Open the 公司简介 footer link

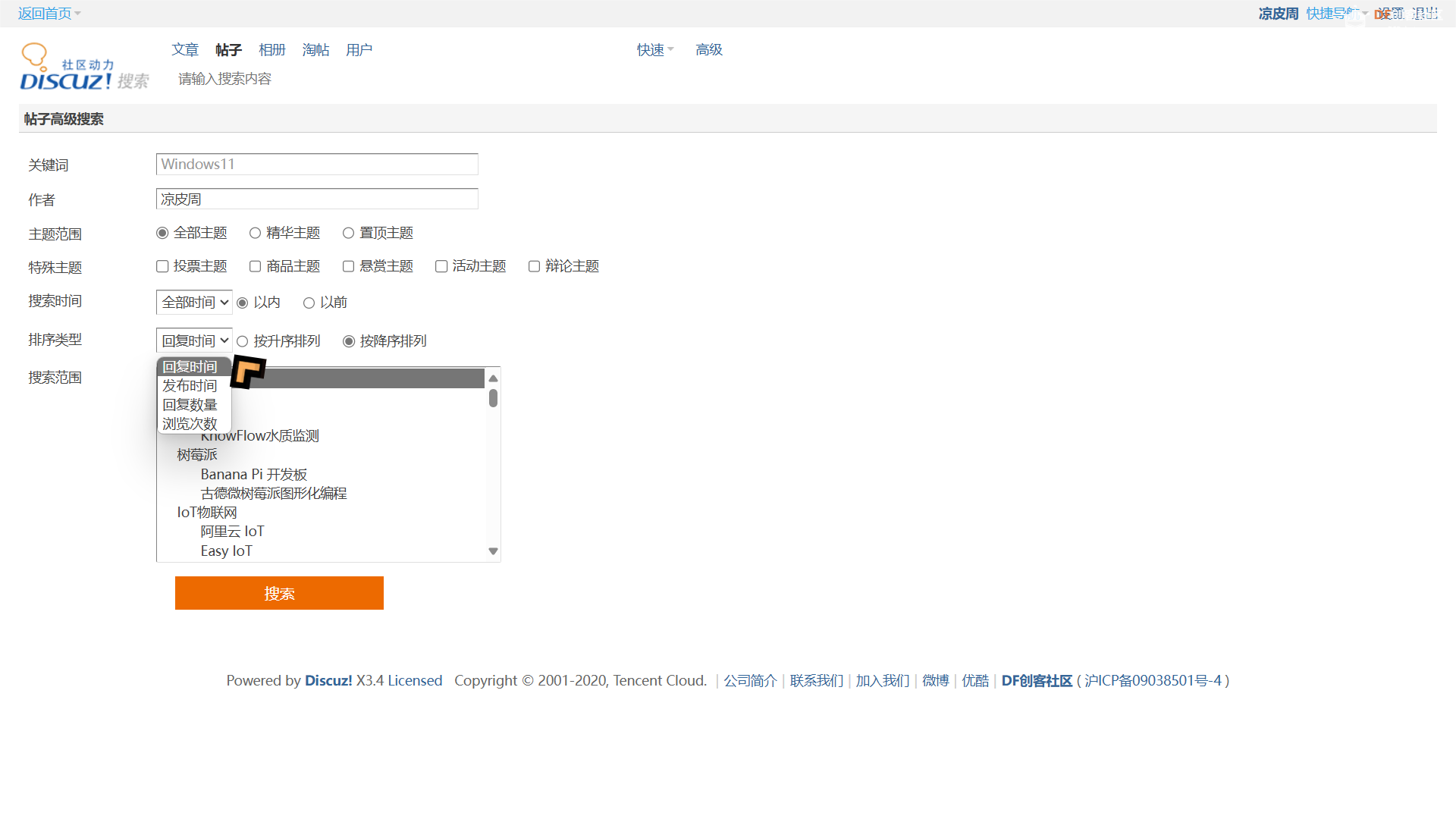coord(750,681)
